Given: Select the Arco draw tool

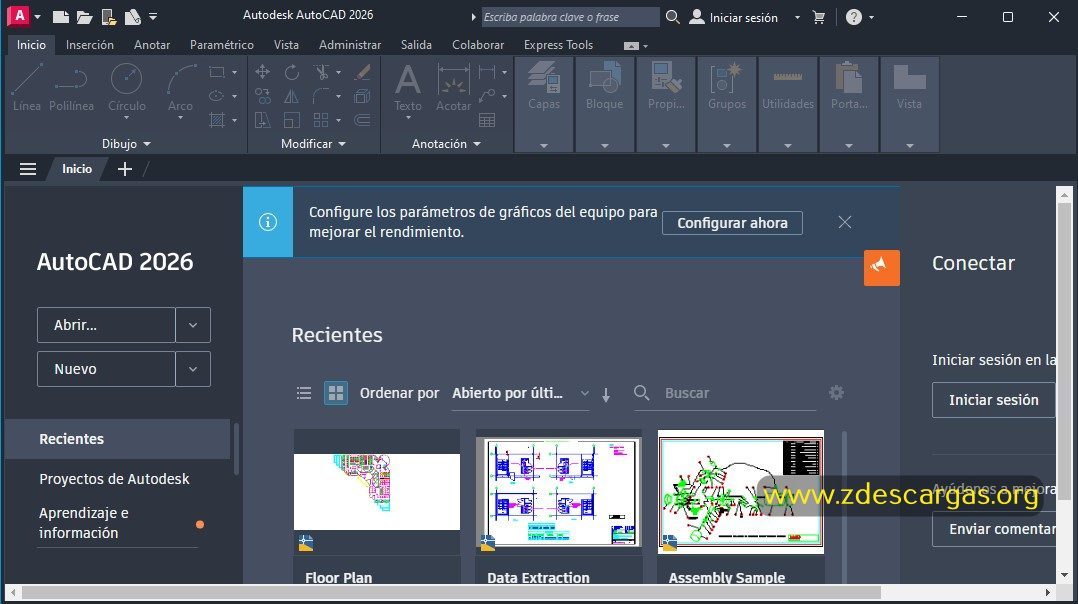Looking at the screenshot, I should pyautogui.click(x=180, y=87).
